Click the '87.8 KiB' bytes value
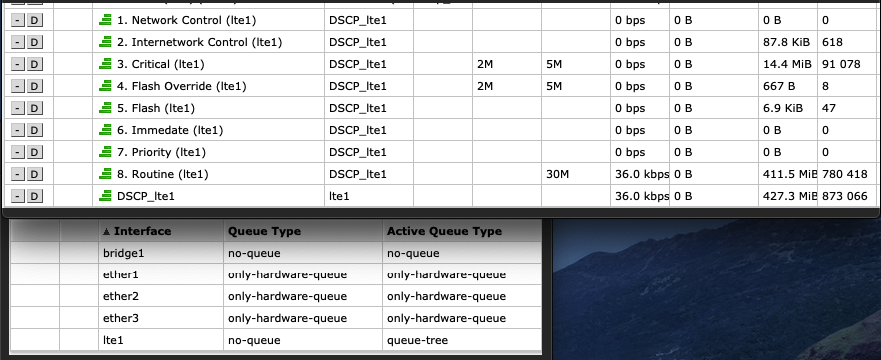 787,43
